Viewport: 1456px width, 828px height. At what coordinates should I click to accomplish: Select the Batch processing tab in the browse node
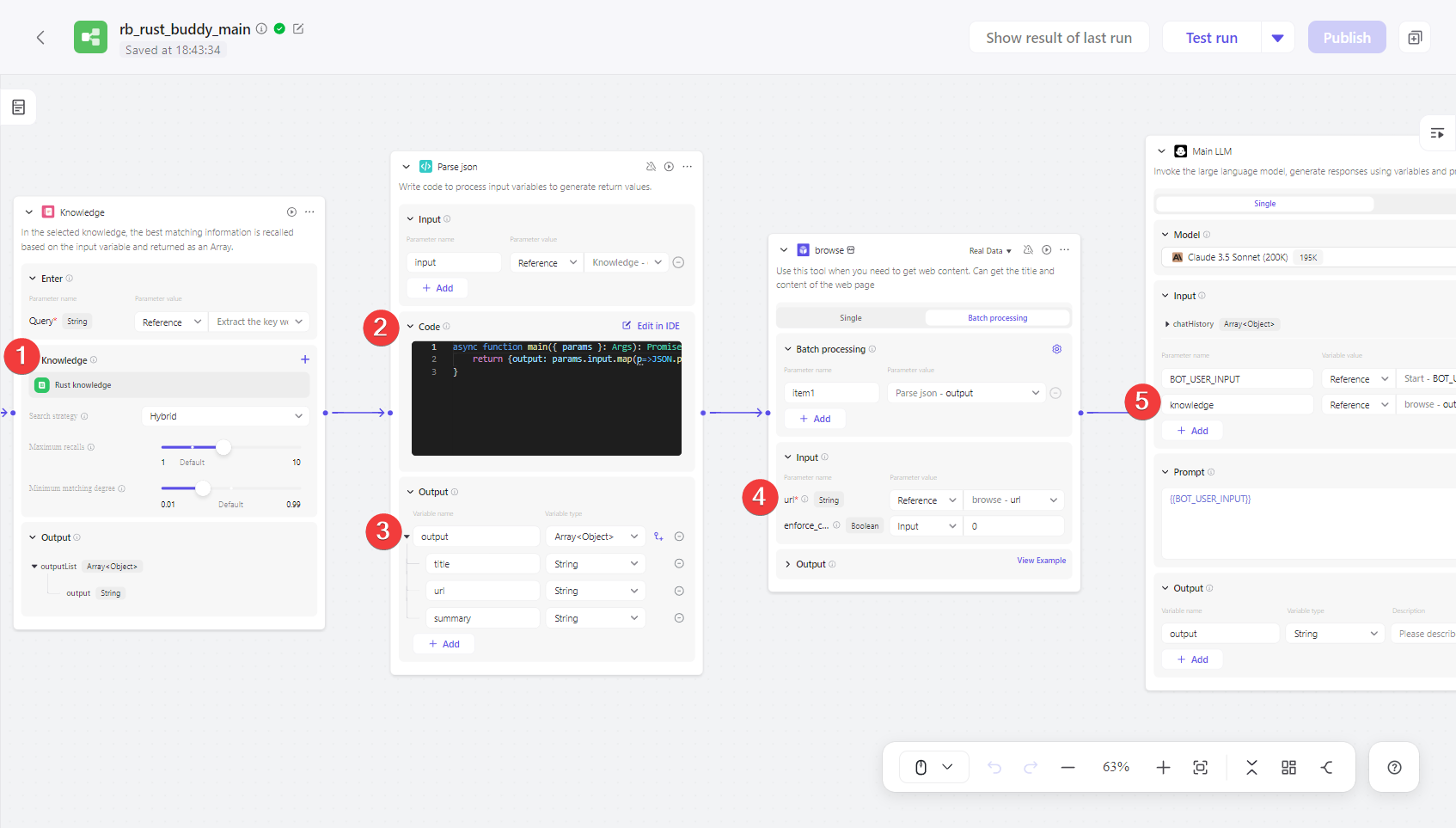(x=997, y=317)
